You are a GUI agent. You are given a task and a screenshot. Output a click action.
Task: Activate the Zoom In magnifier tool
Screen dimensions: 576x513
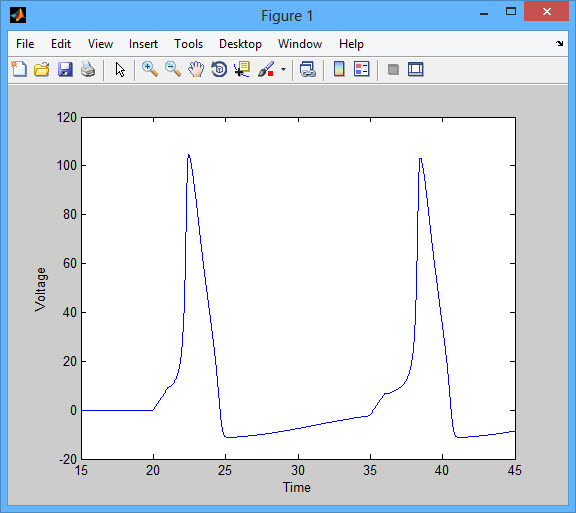150,69
